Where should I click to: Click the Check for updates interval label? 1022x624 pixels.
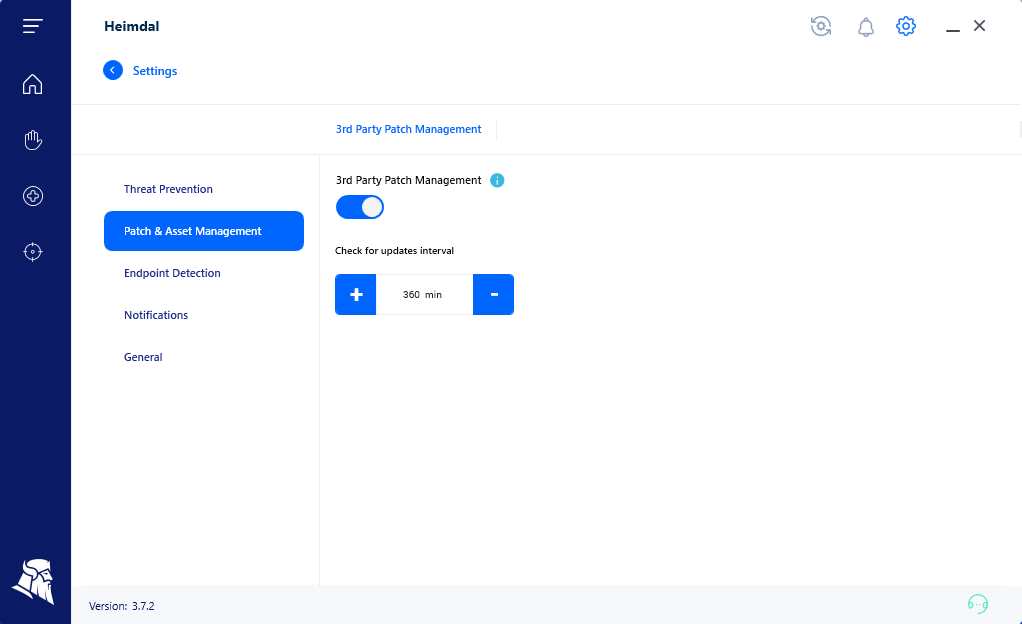[x=394, y=250]
